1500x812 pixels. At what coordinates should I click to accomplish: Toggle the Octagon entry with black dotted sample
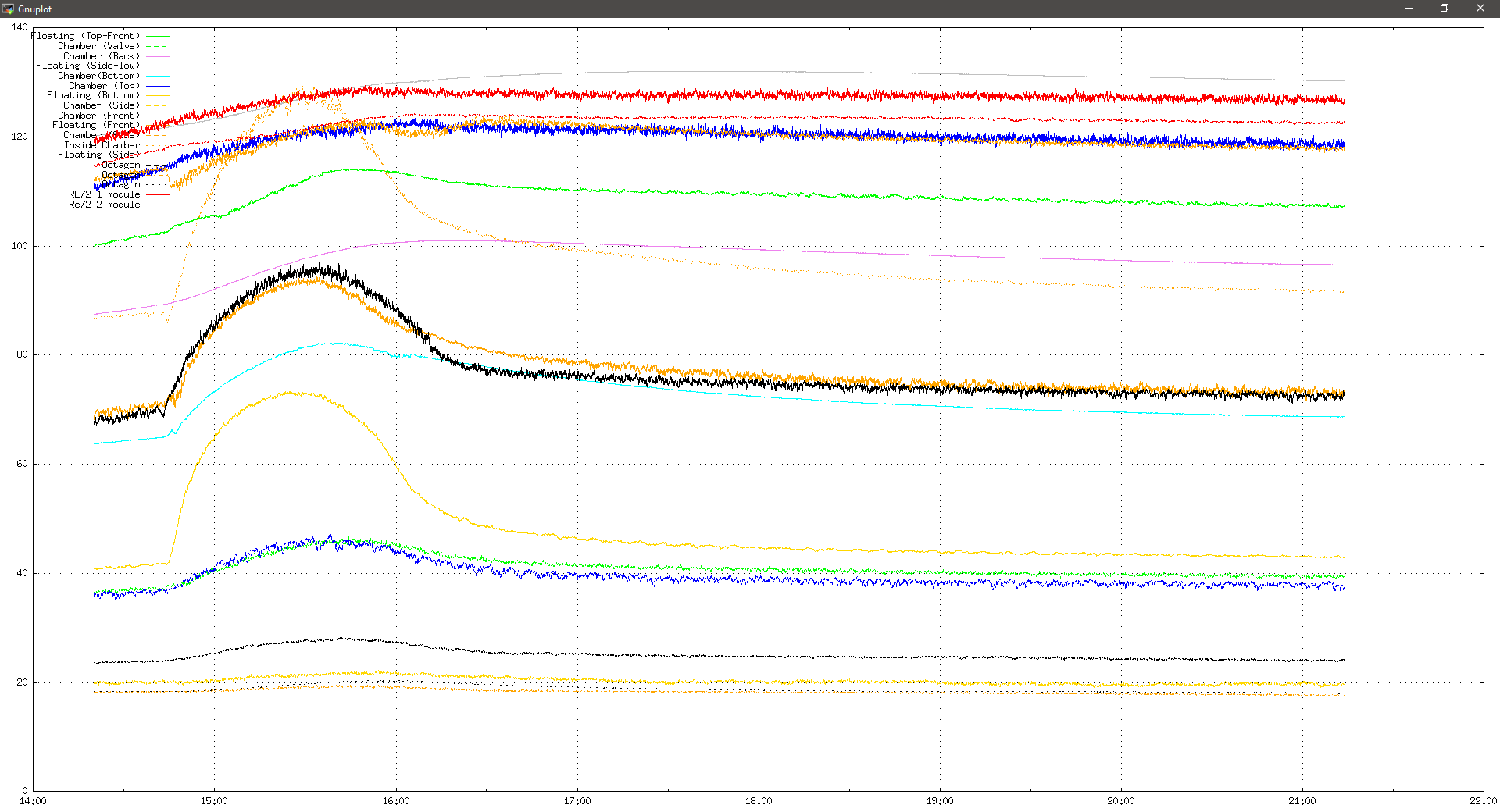pos(135,185)
